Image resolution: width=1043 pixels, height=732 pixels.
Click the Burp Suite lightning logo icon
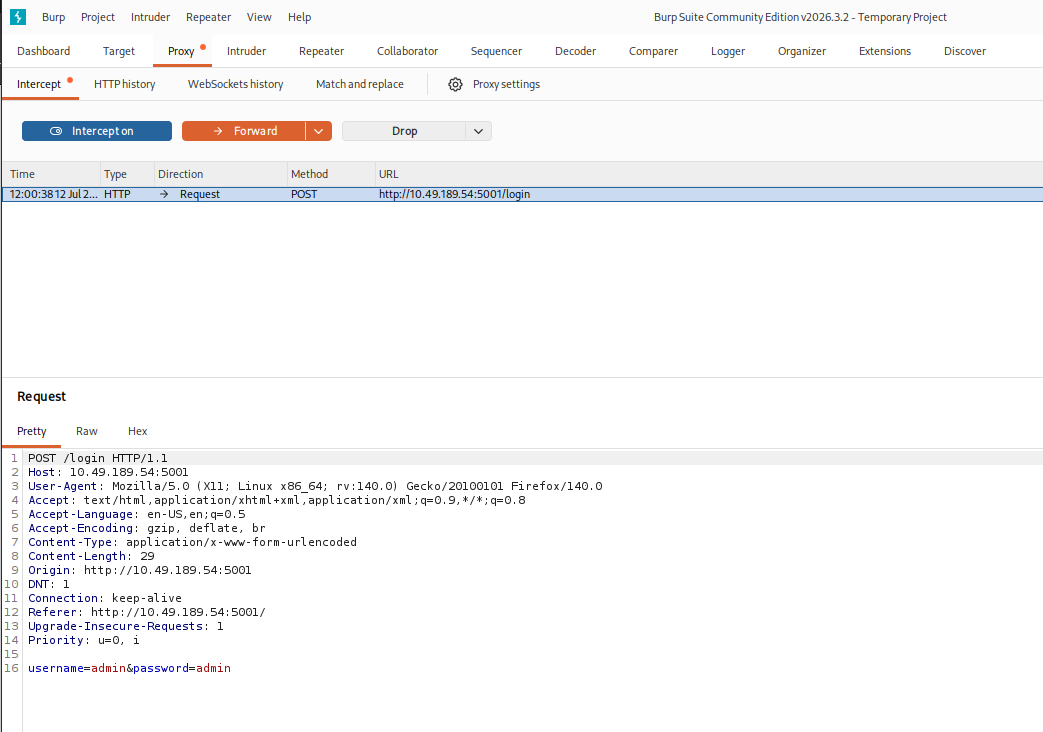[x=18, y=17]
